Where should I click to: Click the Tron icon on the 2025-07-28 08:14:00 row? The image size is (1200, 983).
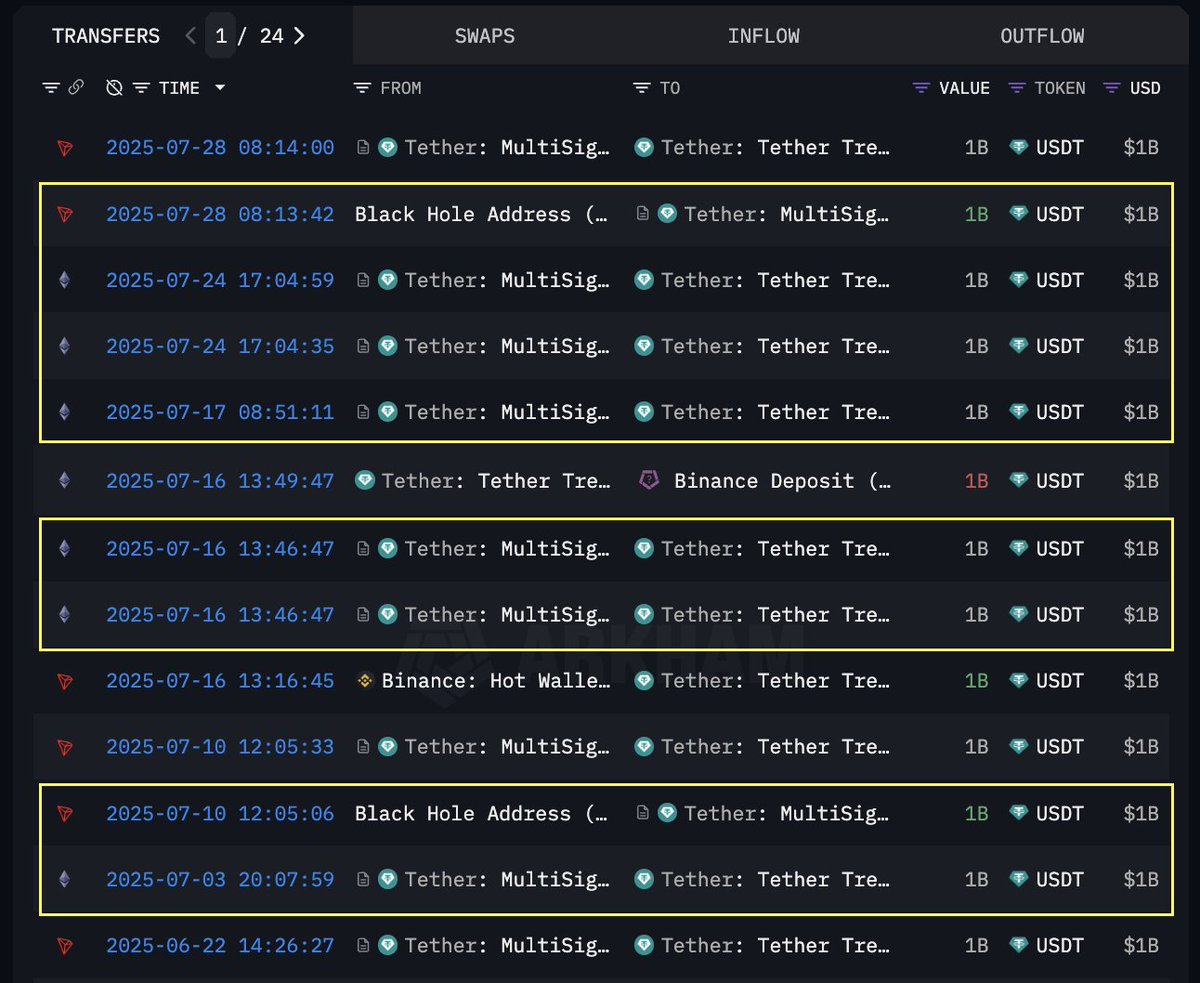[x=65, y=148]
